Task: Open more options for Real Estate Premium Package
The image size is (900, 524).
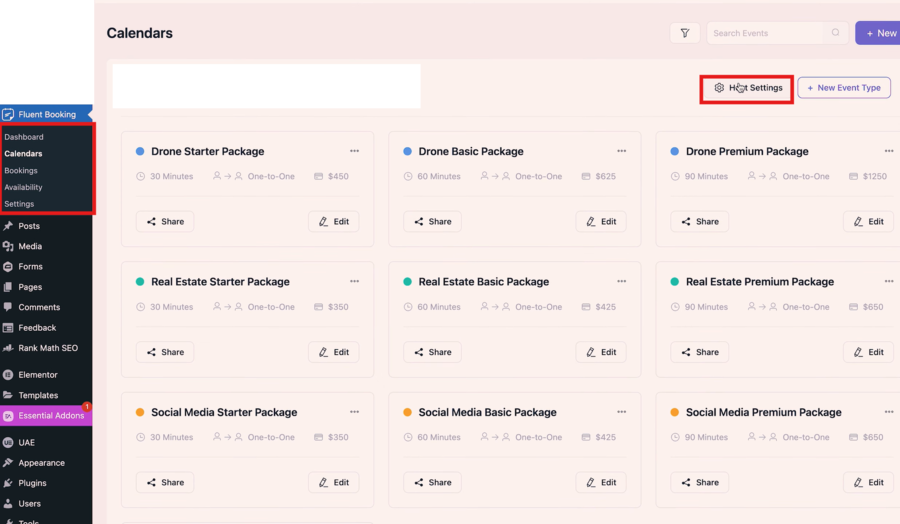Action: [889, 281]
